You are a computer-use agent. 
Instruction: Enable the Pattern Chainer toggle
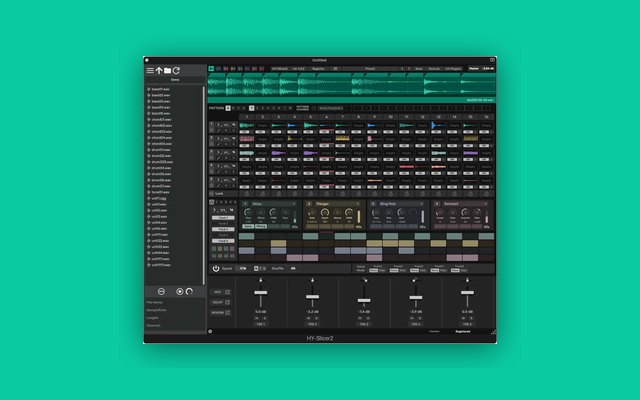point(314,109)
